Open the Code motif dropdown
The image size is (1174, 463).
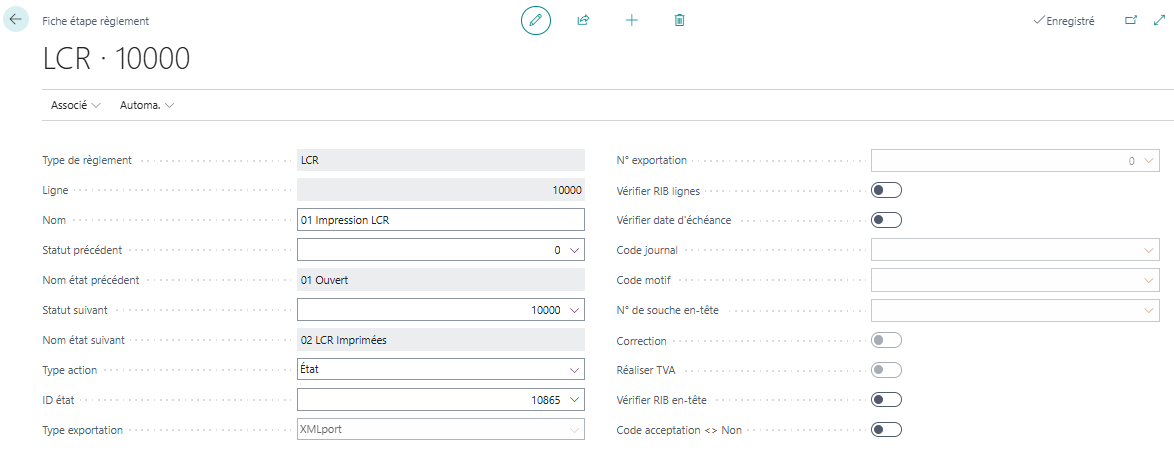pos(1149,280)
